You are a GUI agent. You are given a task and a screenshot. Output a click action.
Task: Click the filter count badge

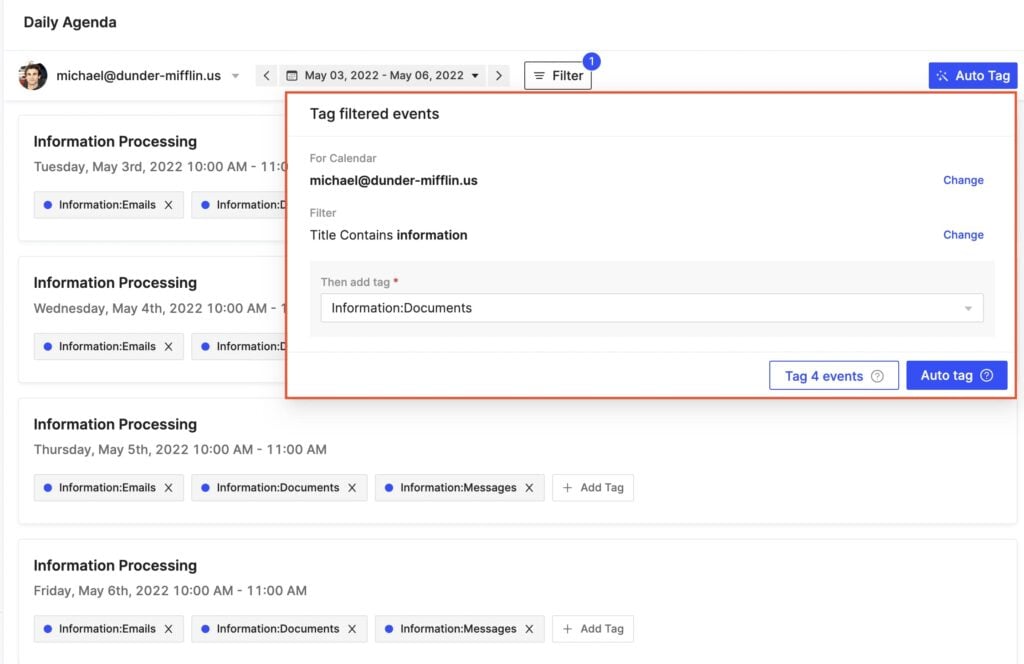pyautogui.click(x=591, y=61)
